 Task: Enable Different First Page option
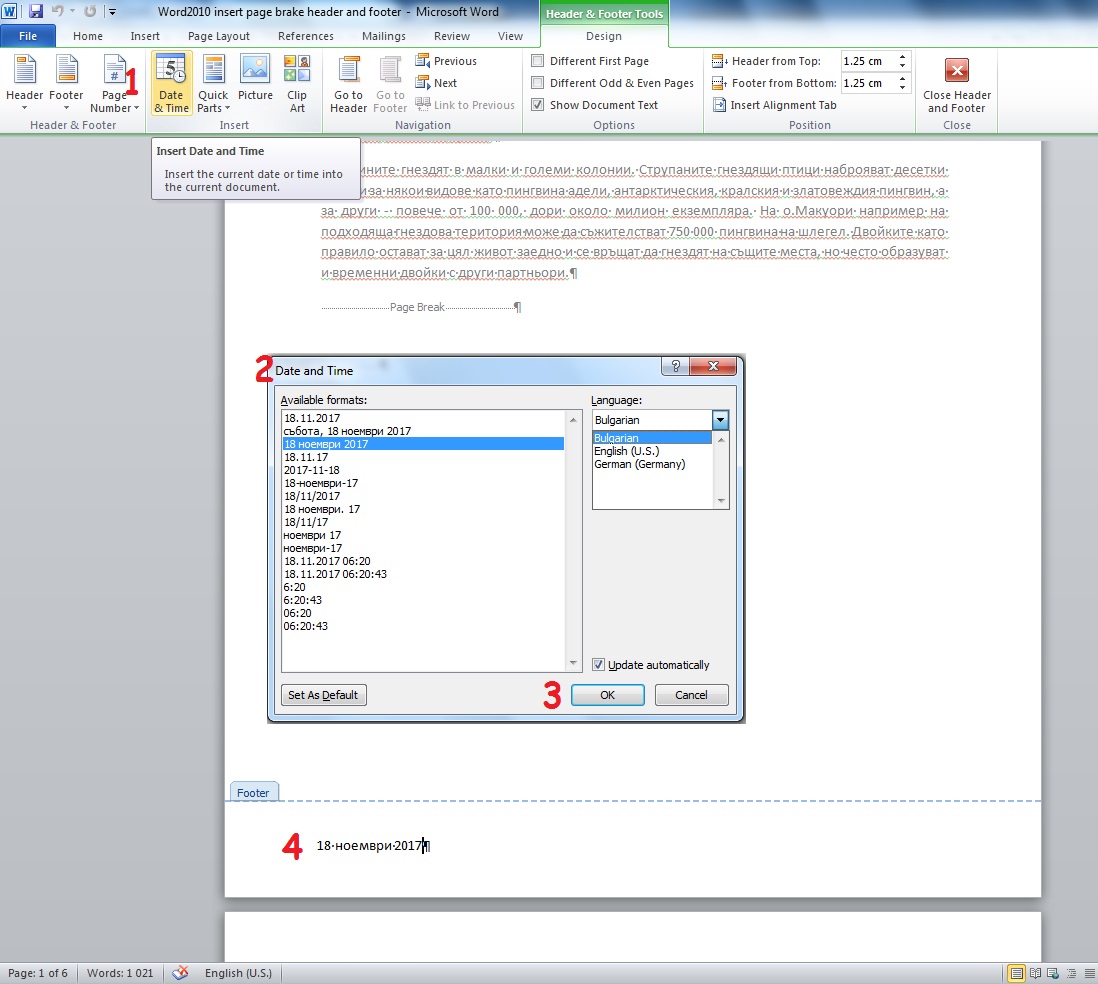point(536,60)
